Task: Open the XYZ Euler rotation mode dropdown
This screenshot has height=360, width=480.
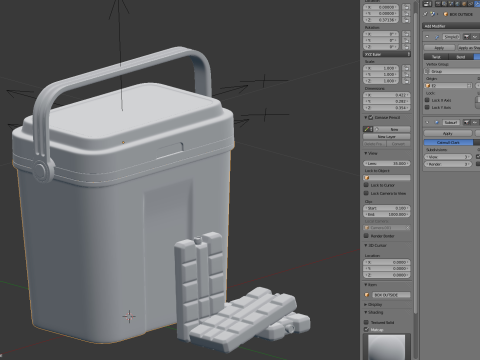Action: [x=387, y=54]
